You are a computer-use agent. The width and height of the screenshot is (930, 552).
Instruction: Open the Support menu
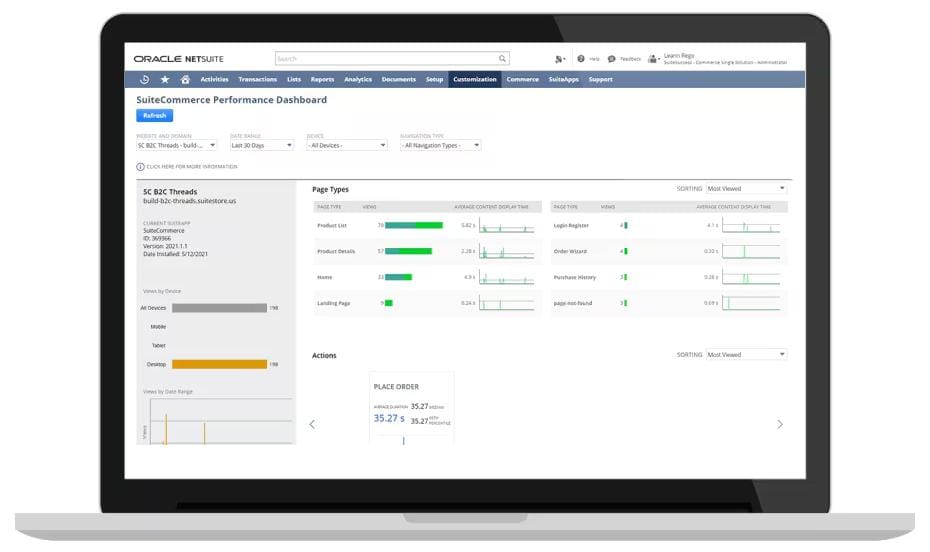(600, 79)
